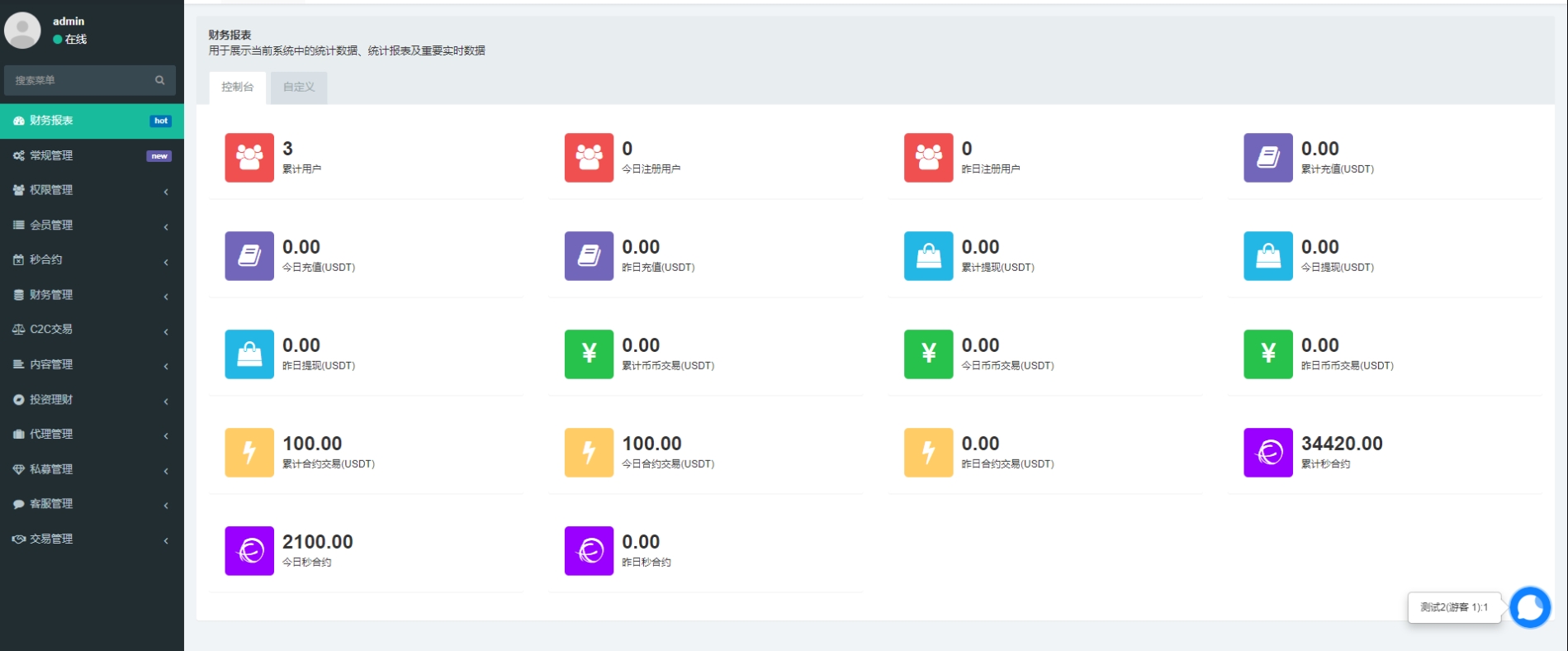Expand the 秒合约 sidebar menu

[x=91, y=259]
